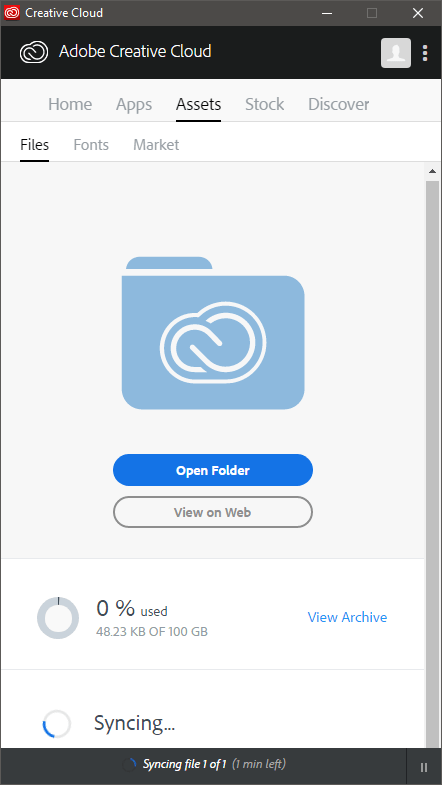Click the large Creative Cloud folder icon

[213, 333]
